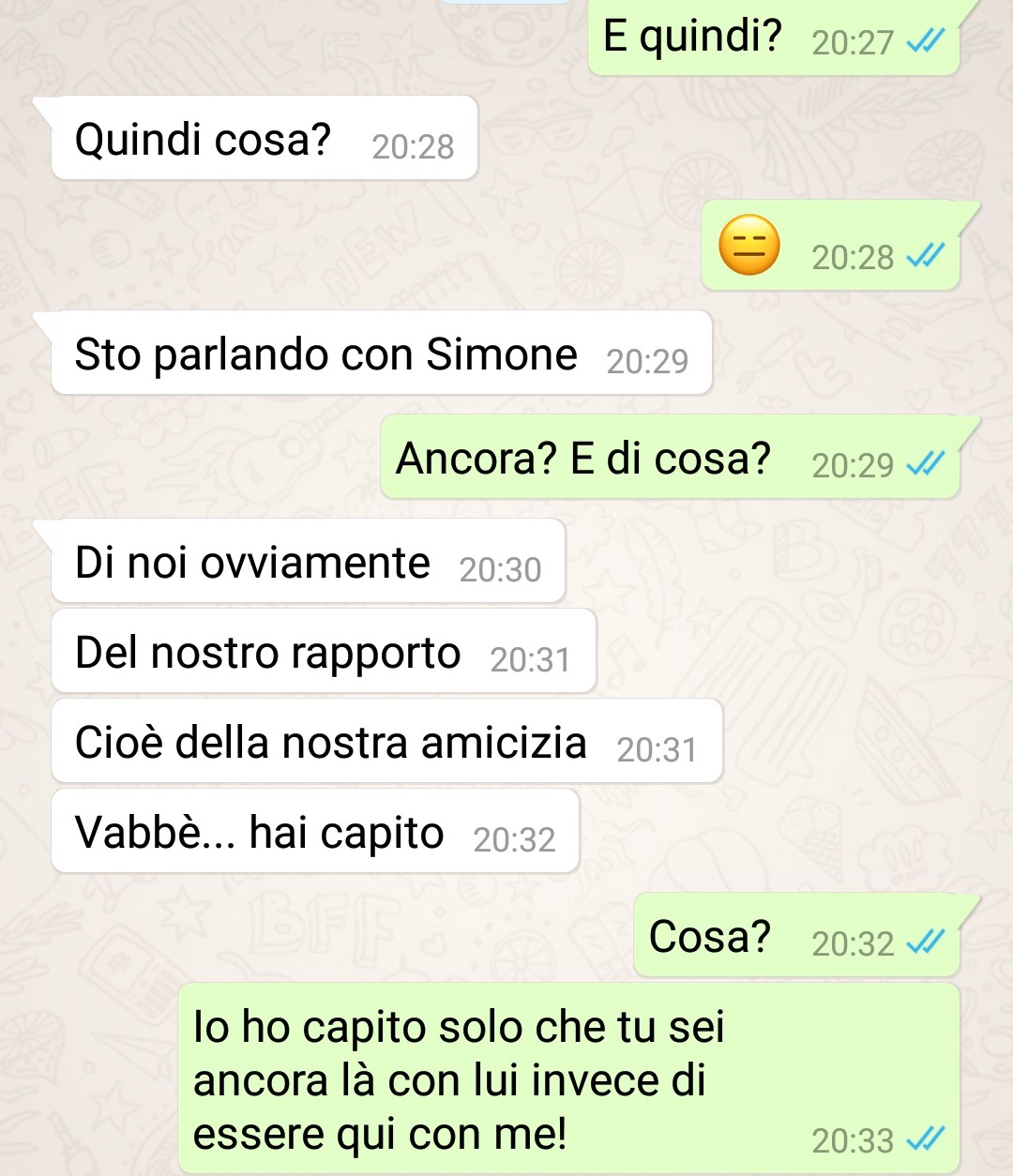This screenshot has width=1013, height=1176.
Task: Select the 'Quindi cosa?' message bubble
Action: tap(265, 138)
